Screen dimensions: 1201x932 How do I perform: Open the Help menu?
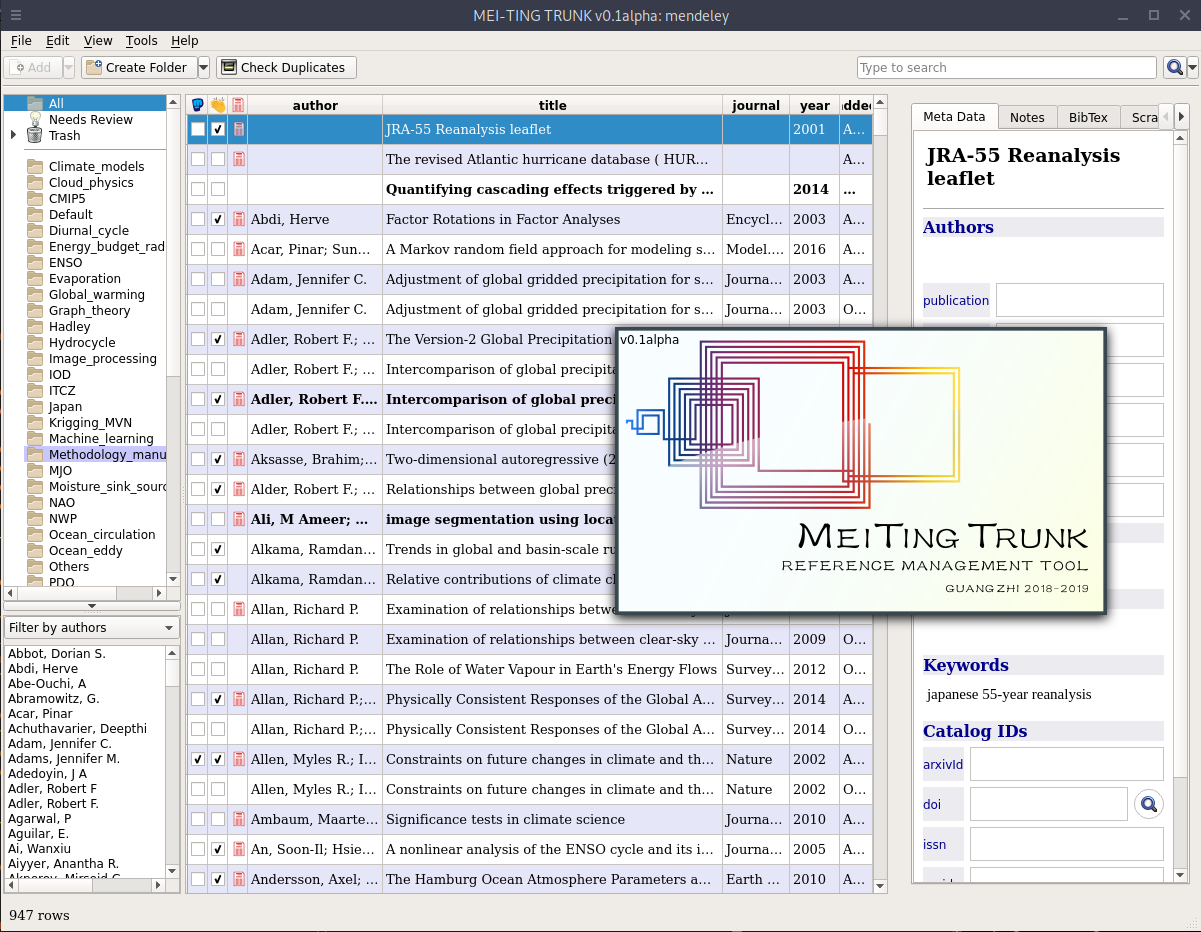point(185,41)
